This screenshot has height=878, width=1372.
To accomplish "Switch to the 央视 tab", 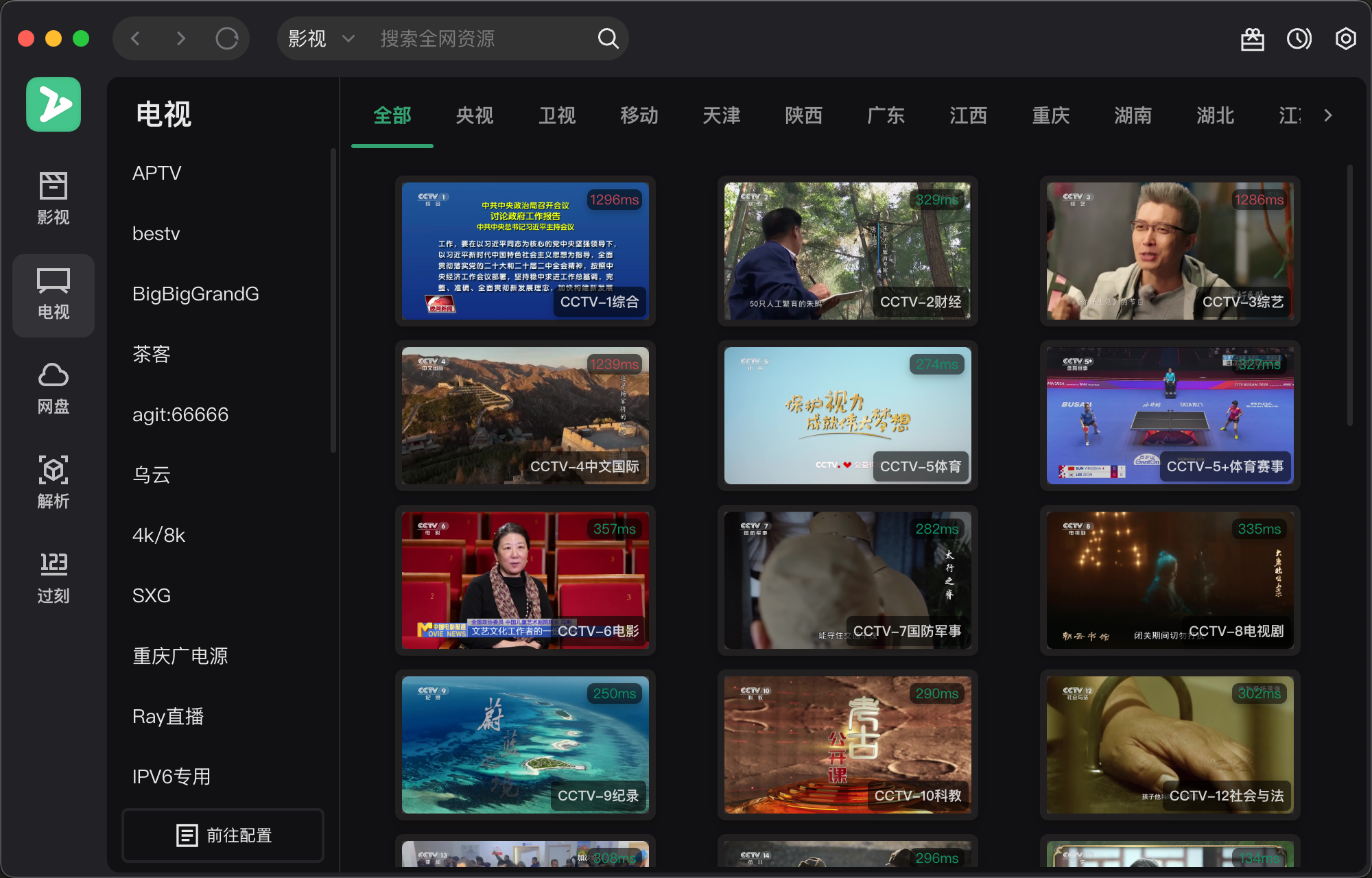I will click(474, 115).
